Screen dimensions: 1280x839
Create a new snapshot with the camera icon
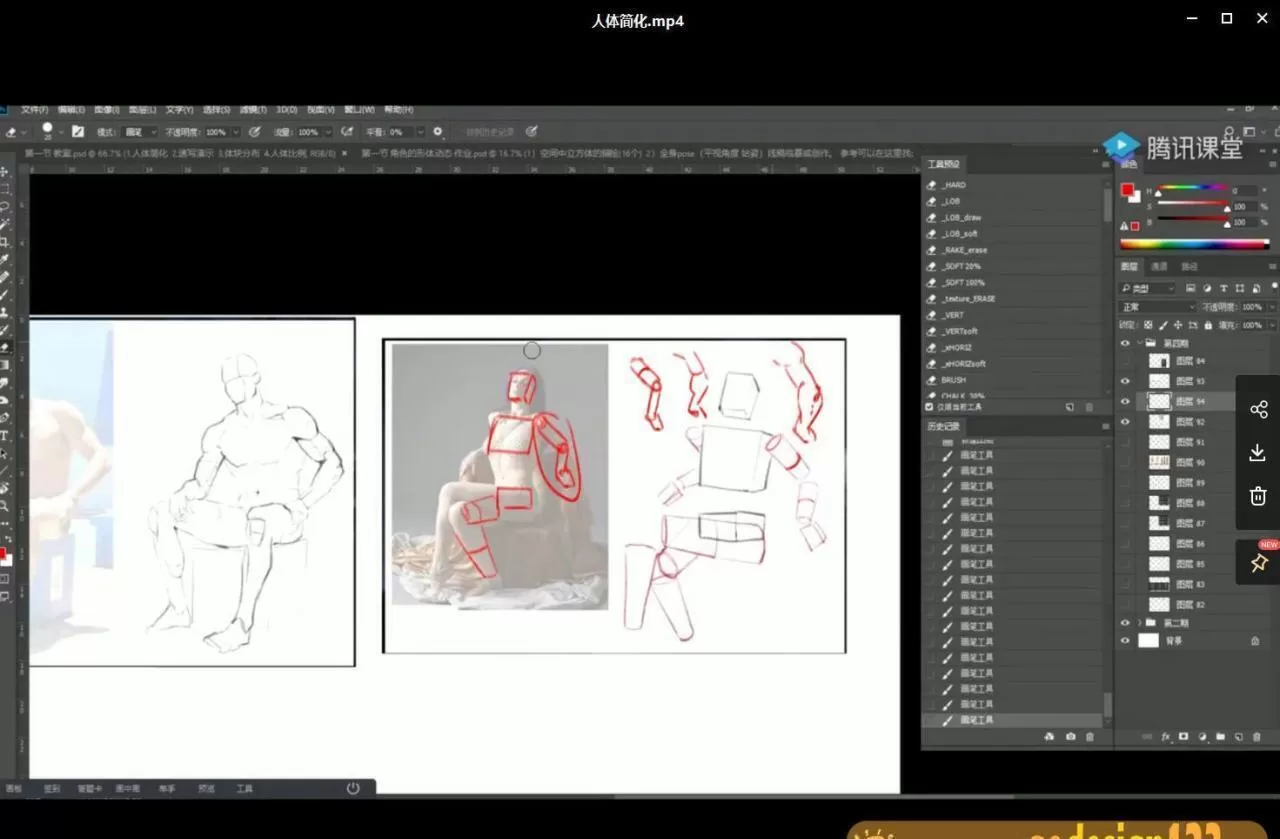click(x=1070, y=737)
